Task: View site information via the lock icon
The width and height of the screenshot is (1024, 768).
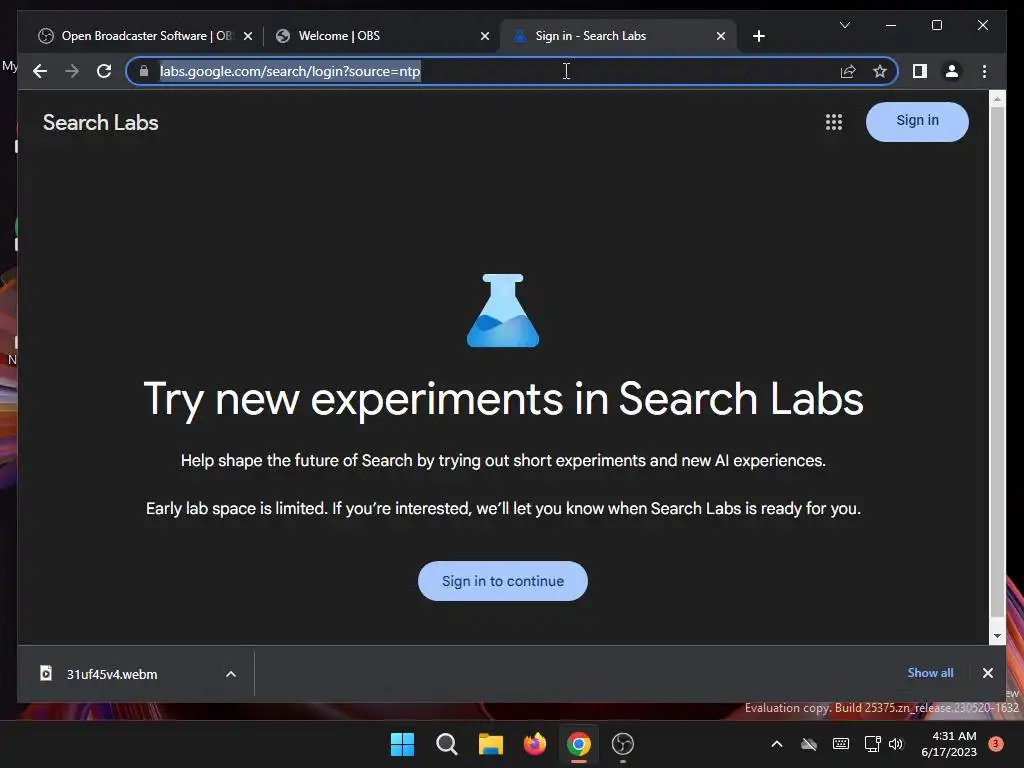Action: pyautogui.click(x=144, y=71)
